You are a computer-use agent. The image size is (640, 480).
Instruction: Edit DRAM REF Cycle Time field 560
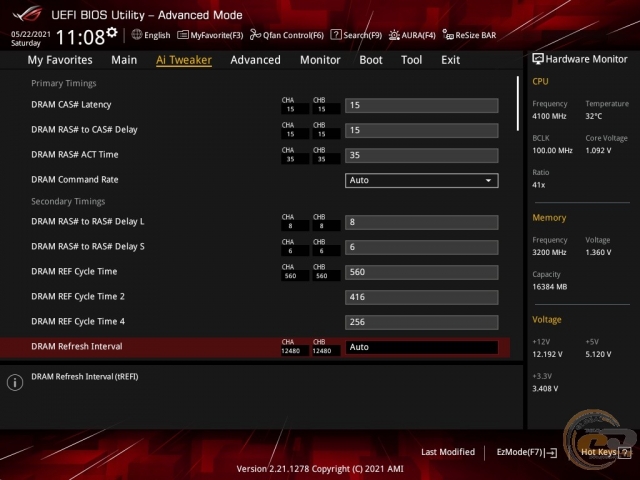tap(422, 272)
